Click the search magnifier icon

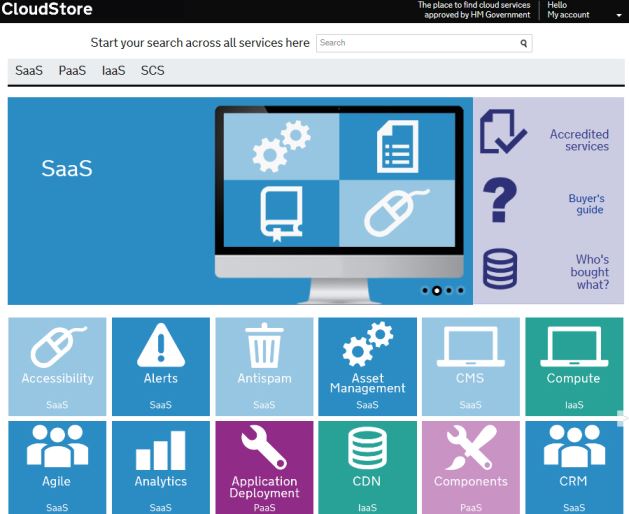pos(523,43)
